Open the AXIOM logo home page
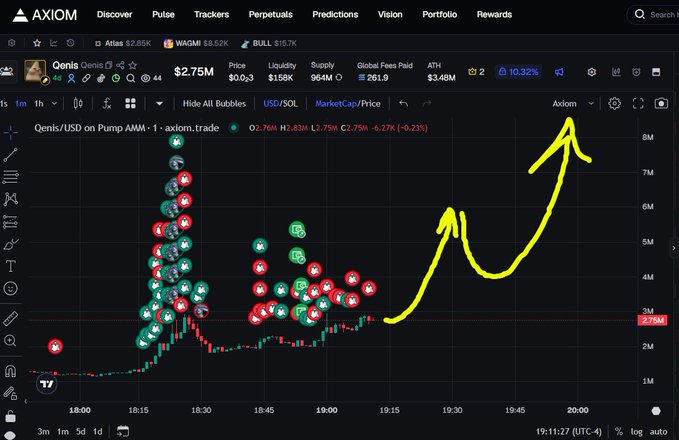 [x=45, y=15]
